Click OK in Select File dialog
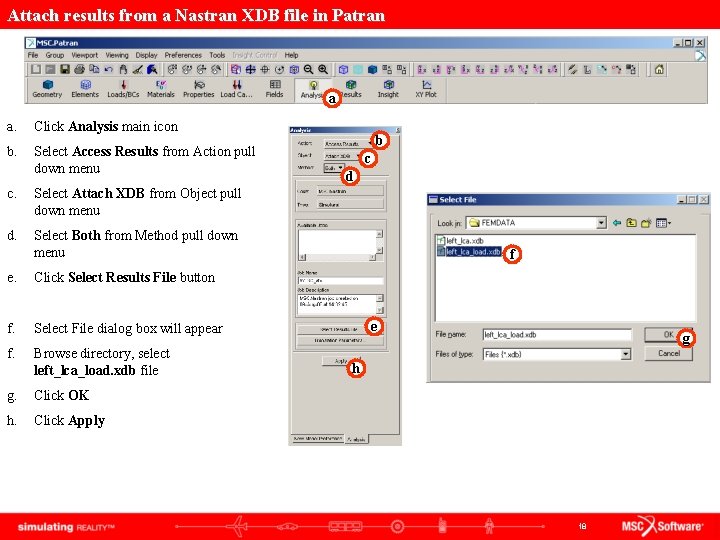This screenshot has height=540, width=720. [669, 335]
